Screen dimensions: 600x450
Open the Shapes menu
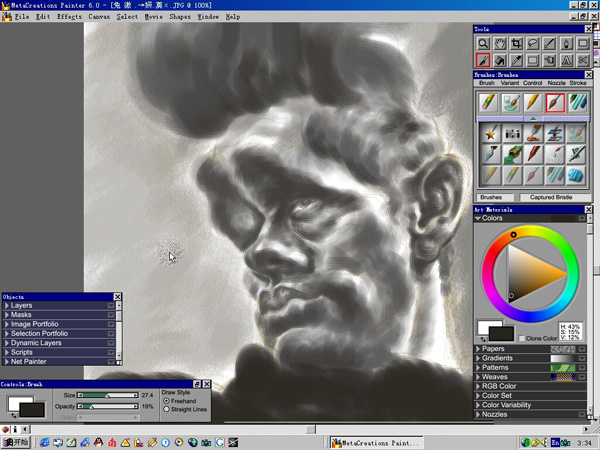(180, 16)
